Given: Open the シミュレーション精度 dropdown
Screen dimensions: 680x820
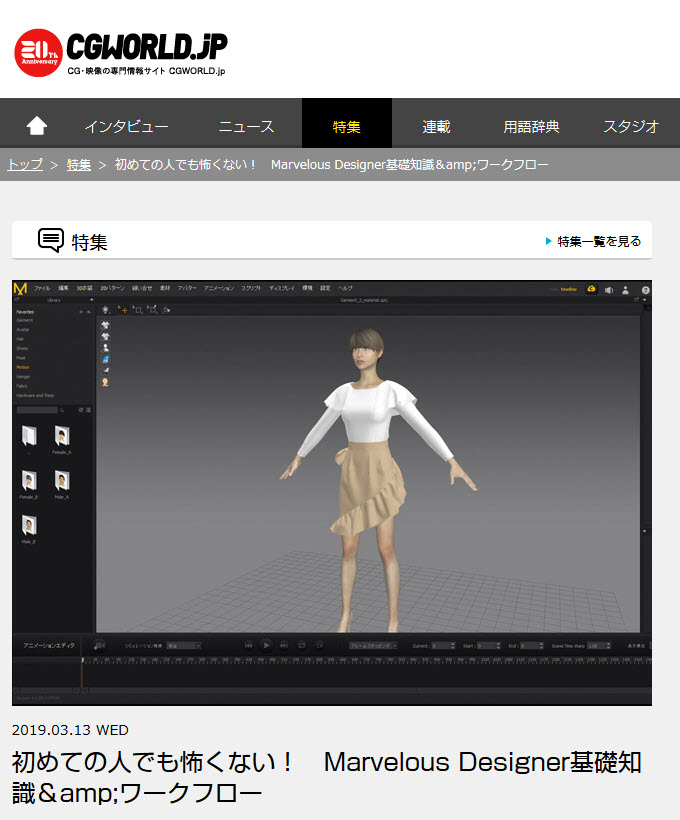Looking at the screenshot, I should pos(184,646).
